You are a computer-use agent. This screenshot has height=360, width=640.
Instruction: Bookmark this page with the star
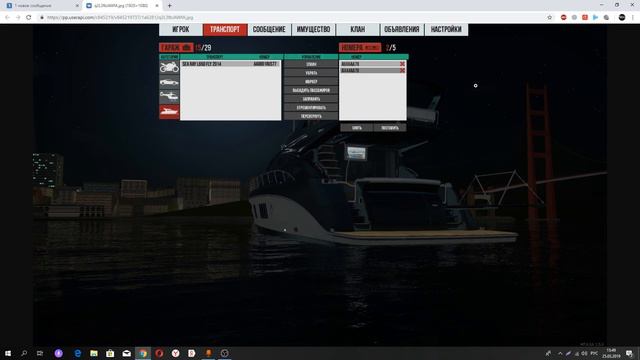pos(549,18)
